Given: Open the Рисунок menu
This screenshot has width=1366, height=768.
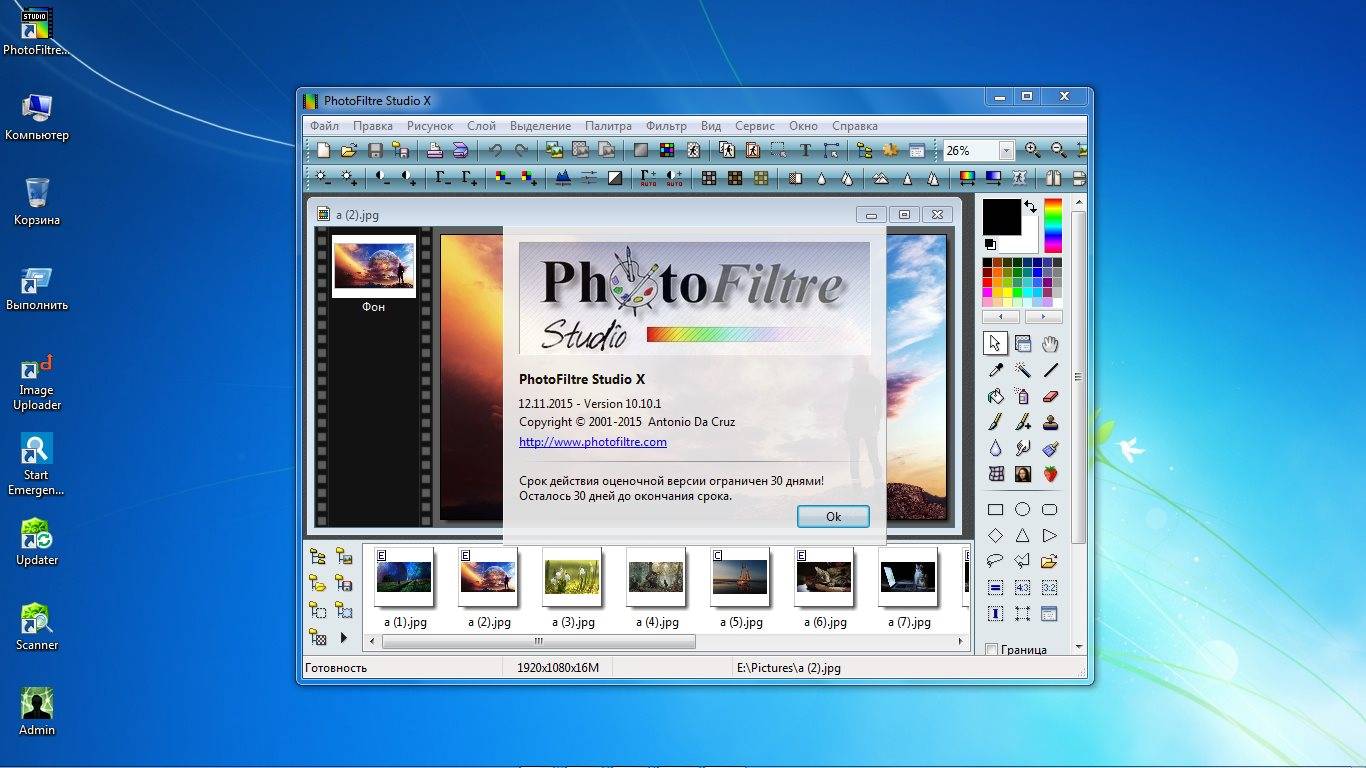Looking at the screenshot, I should tap(430, 126).
